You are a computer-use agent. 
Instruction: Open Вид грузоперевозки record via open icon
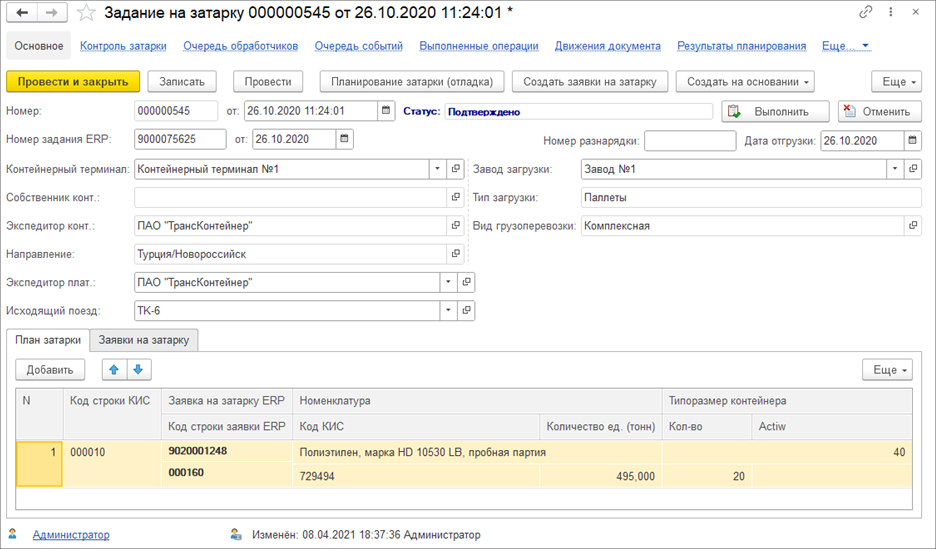click(913, 226)
